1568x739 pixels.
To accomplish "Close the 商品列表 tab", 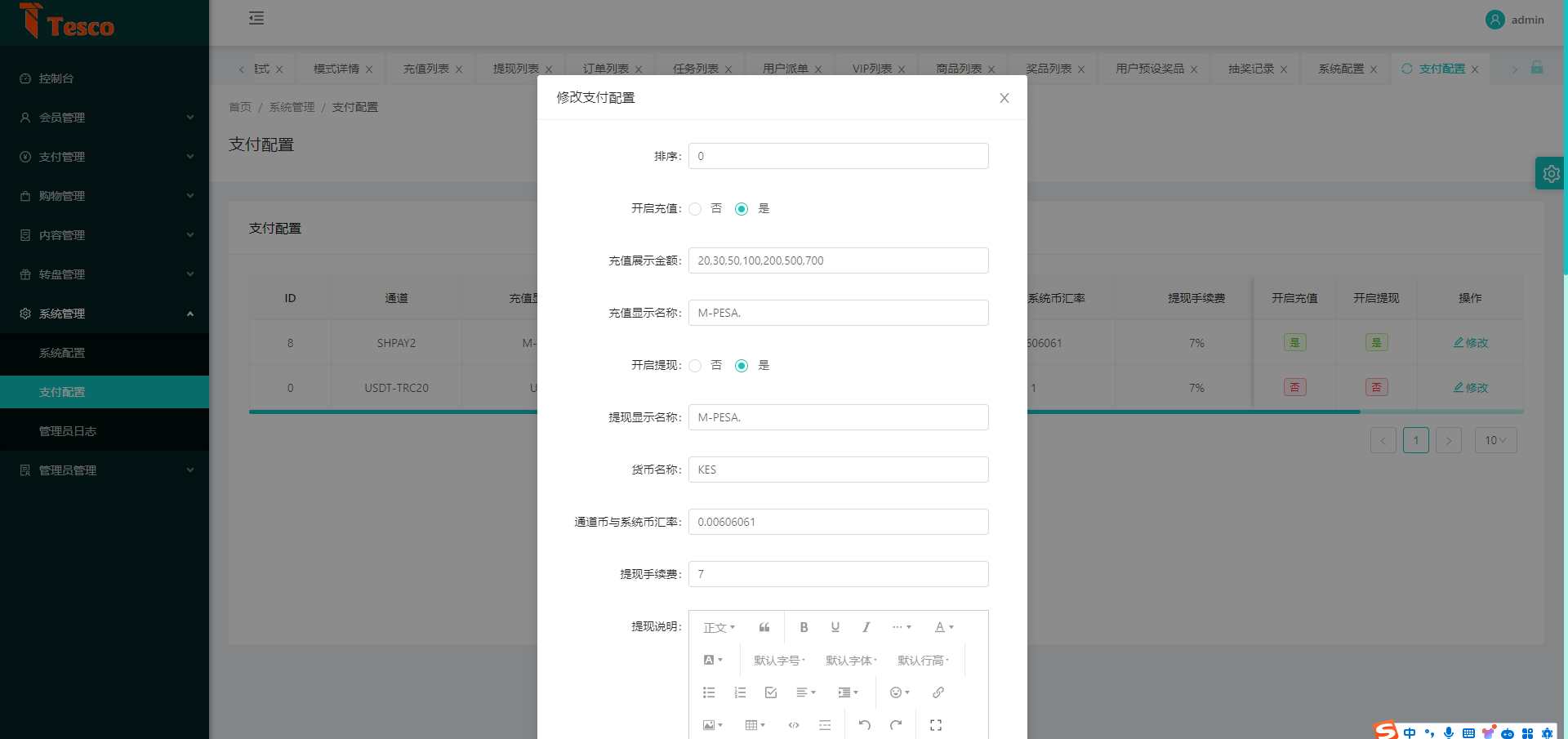I will point(991,69).
